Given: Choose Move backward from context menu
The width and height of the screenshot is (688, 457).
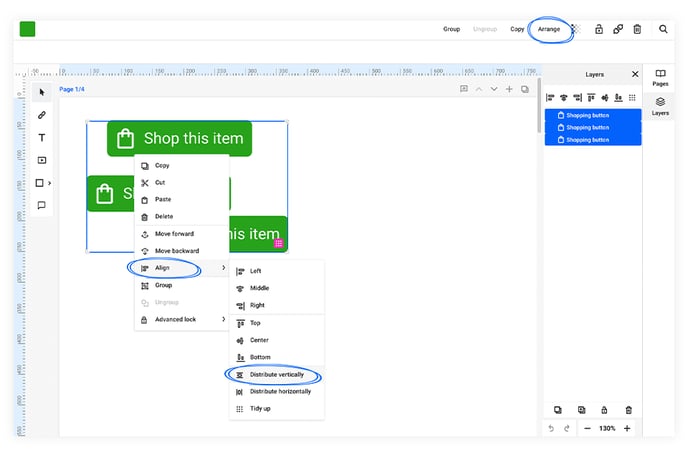Looking at the screenshot, I should click(x=182, y=251).
